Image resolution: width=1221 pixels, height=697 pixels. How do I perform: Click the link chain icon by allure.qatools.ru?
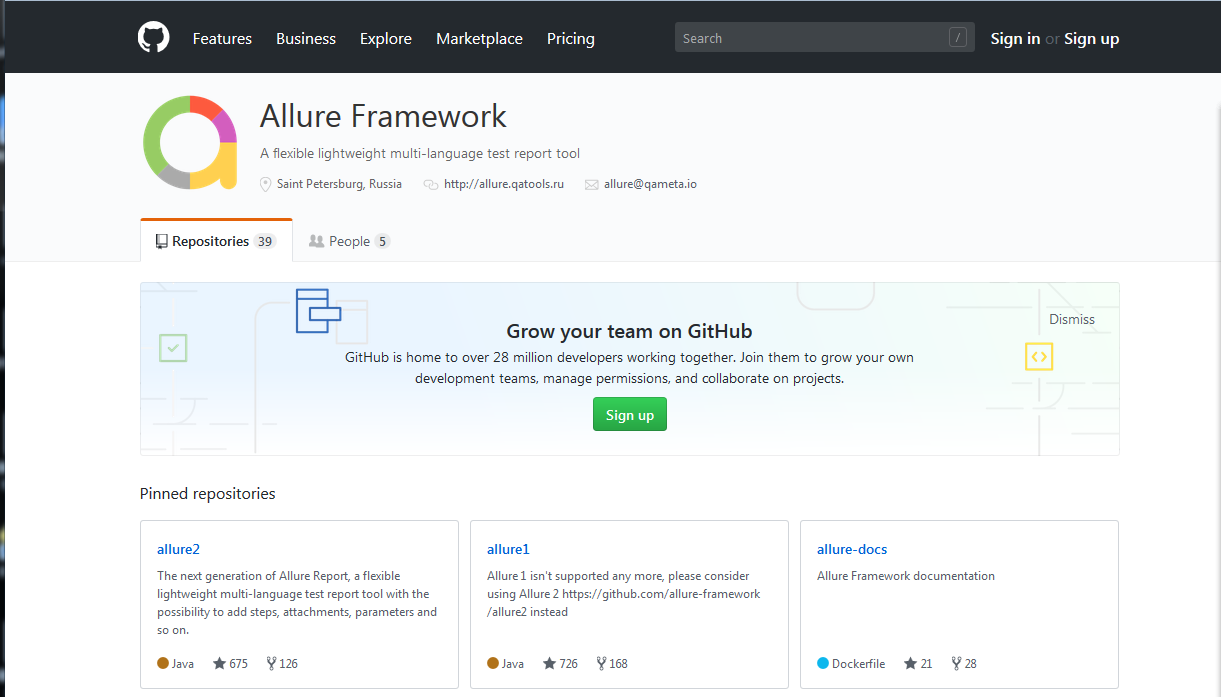[431, 184]
